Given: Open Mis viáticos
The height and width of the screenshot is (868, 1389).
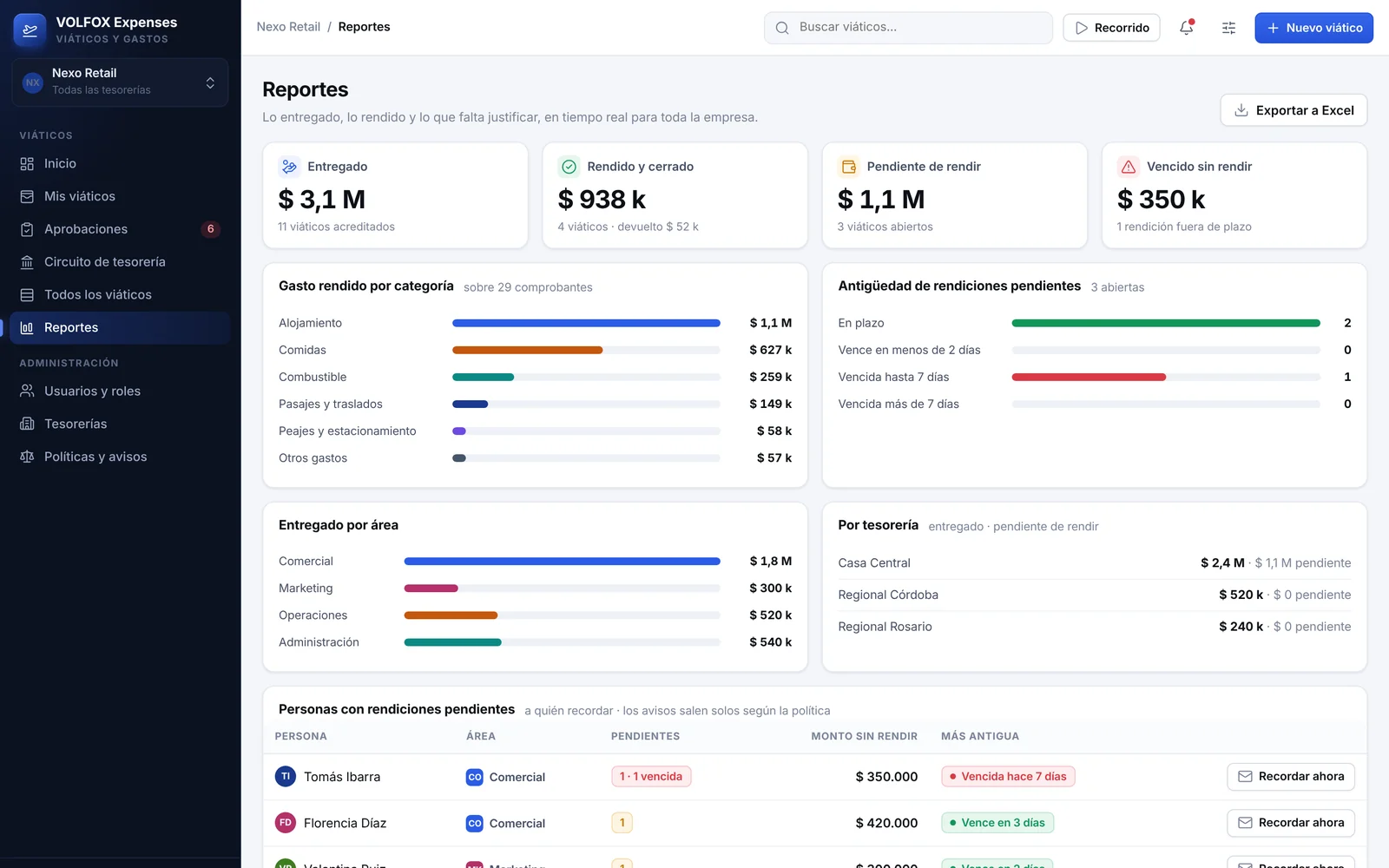Looking at the screenshot, I should coord(120,196).
